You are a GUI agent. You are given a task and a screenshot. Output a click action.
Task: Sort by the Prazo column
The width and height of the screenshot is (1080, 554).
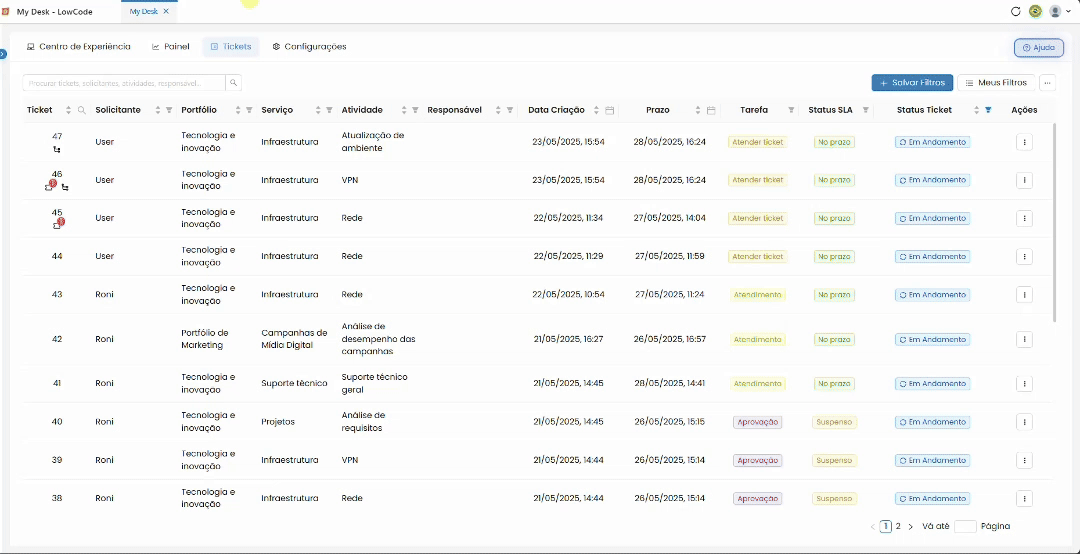click(698, 110)
